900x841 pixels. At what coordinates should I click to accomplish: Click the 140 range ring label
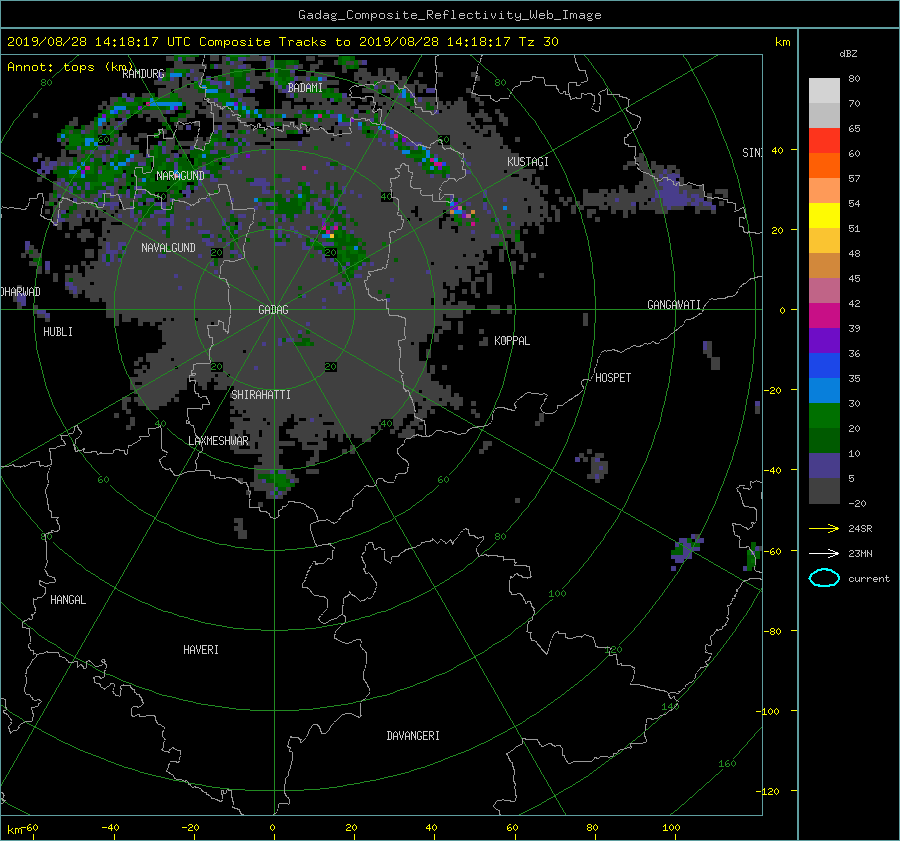pos(670,706)
